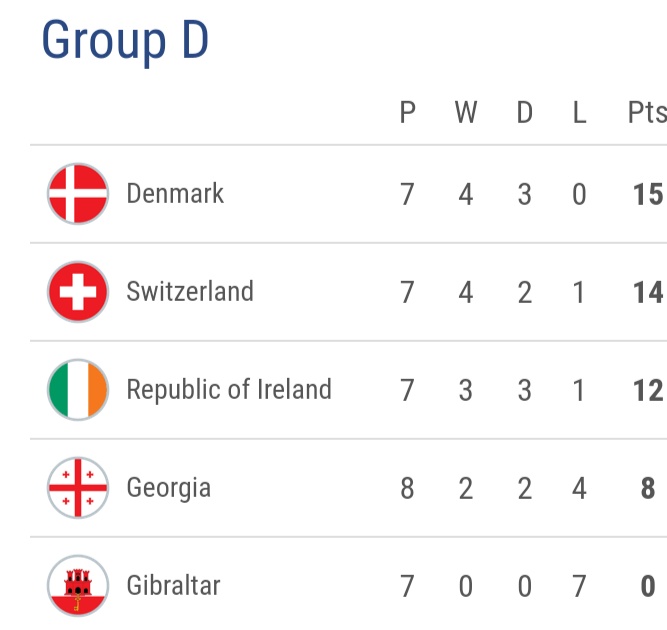Click Gibraltar's 7 losses value
The height and width of the screenshot is (630, 667).
click(579, 586)
